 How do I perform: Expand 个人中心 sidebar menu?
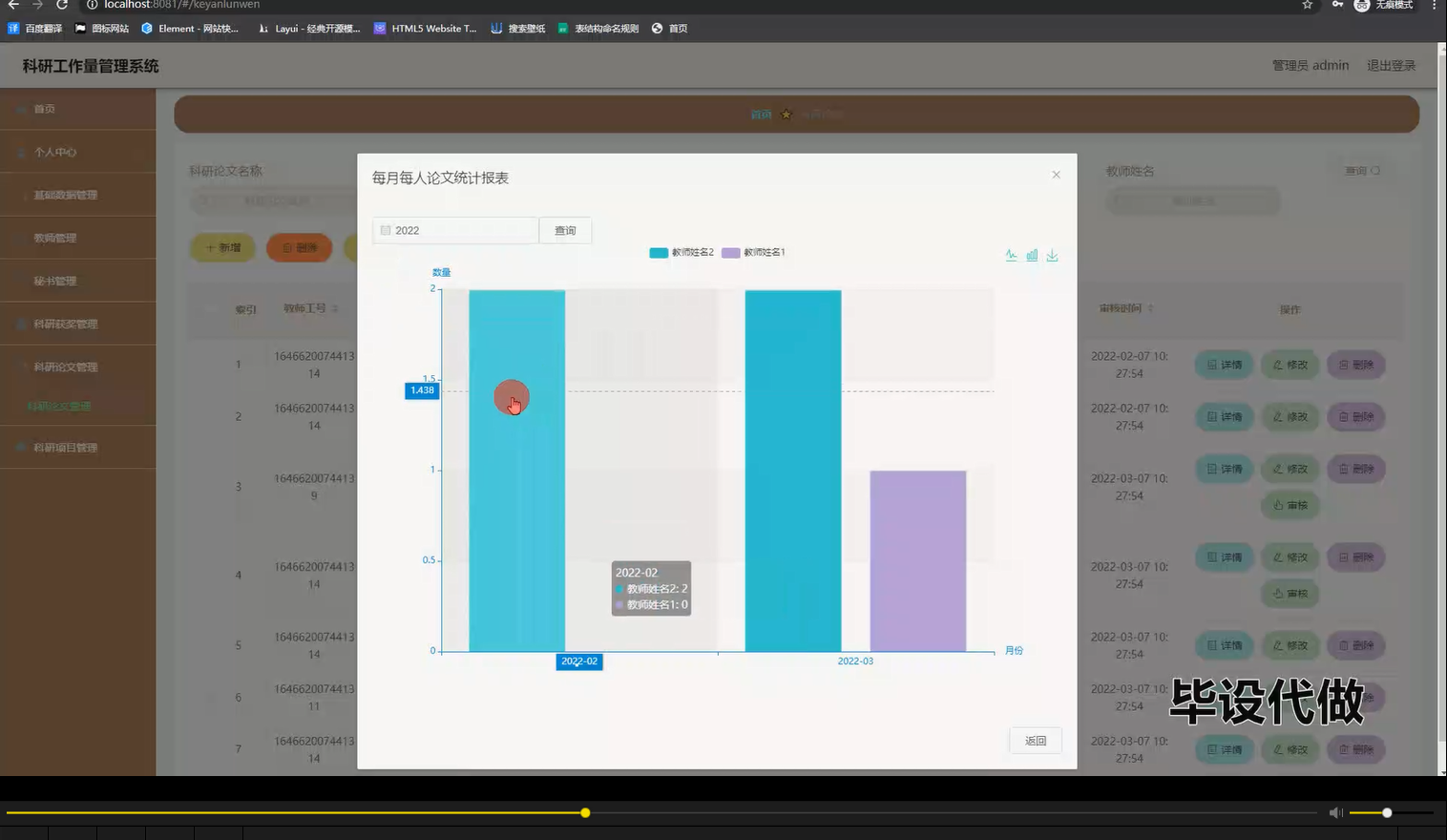pos(77,152)
